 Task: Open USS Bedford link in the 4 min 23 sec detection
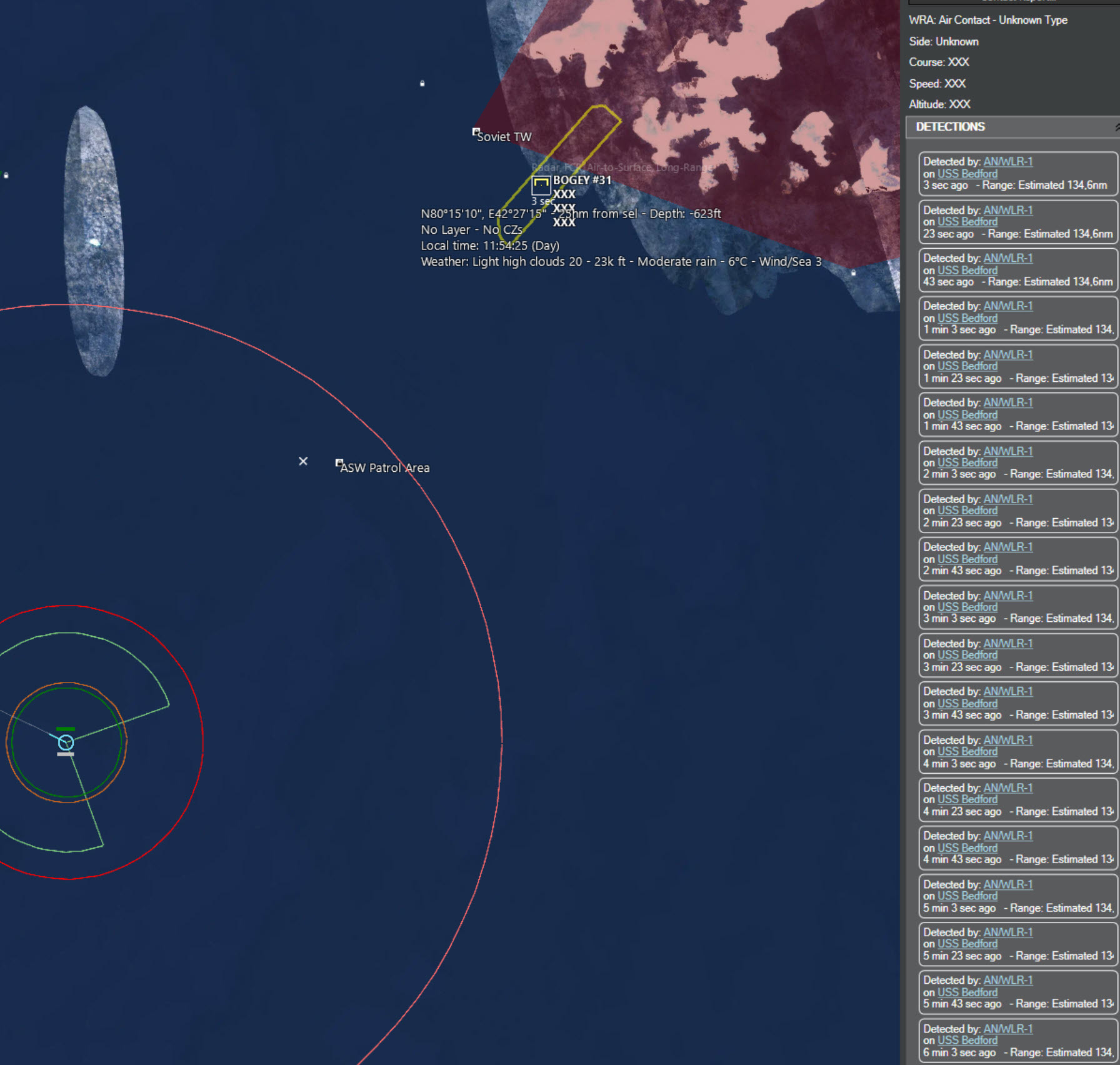coord(967,799)
